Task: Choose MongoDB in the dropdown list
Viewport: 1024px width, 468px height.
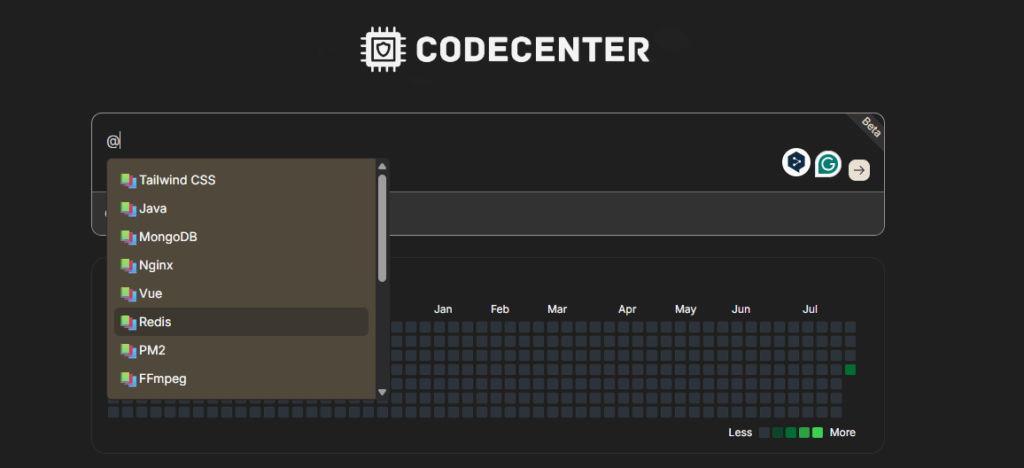Action: pyautogui.click(x=241, y=237)
